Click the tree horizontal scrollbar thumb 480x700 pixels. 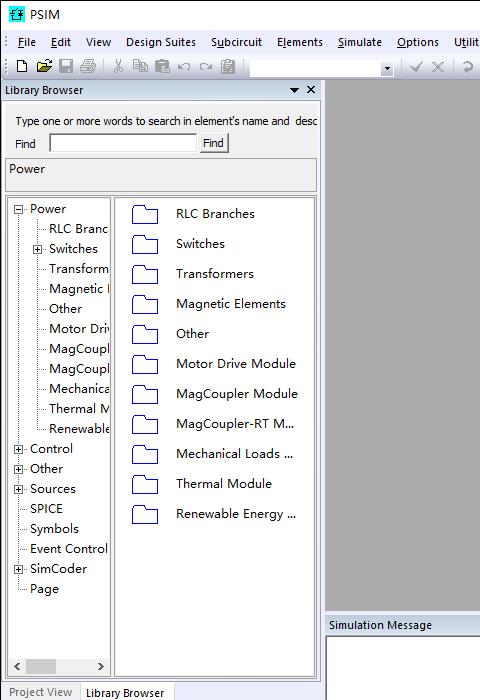[x=41, y=667]
